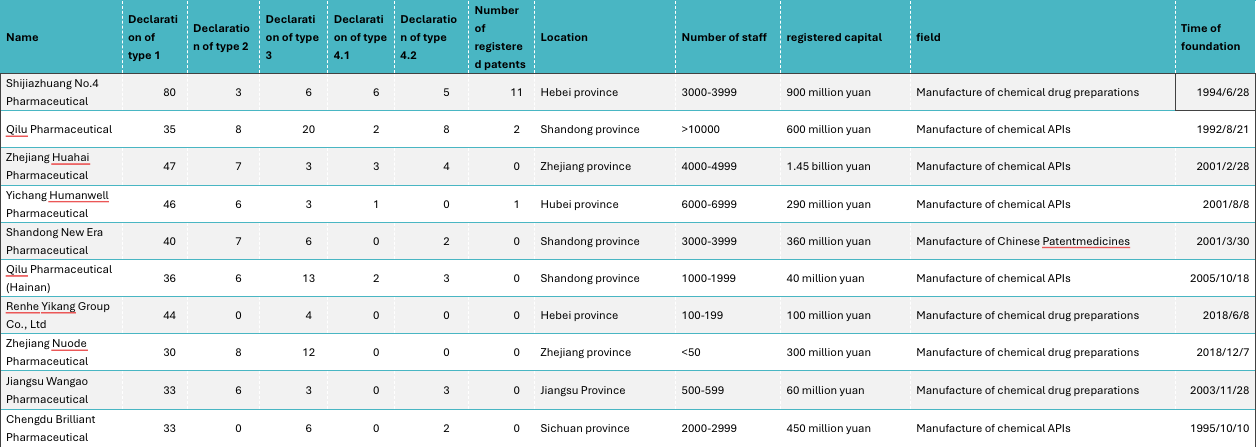Click the Number of registered patents header
Viewport: 1256px width, 447px height.
(x=499, y=37)
